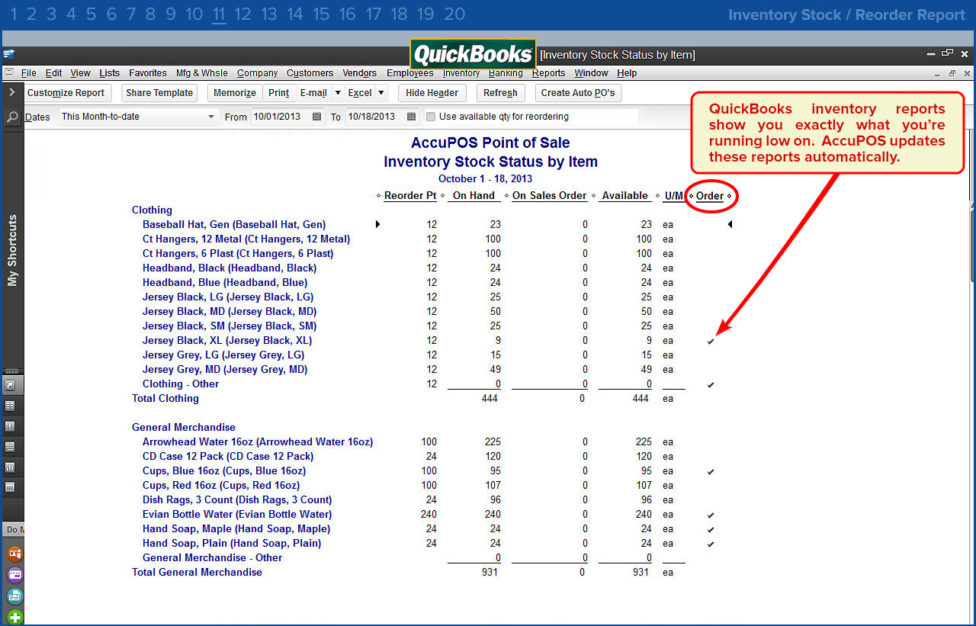The height and width of the screenshot is (626, 976).
Task: Click the Clothing group heading
Action: tap(152, 210)
